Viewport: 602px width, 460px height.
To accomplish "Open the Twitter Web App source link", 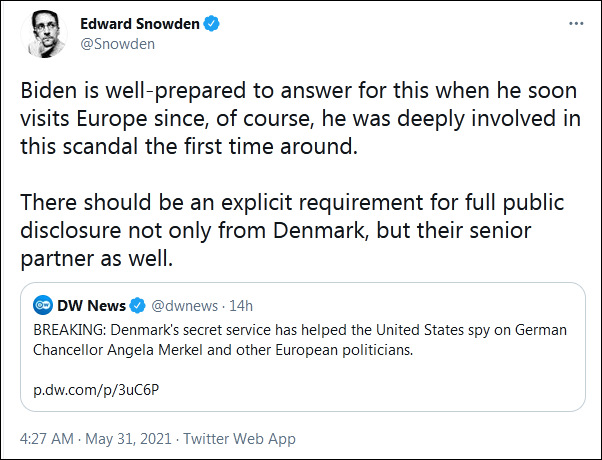I will click(x=241, y=439).
